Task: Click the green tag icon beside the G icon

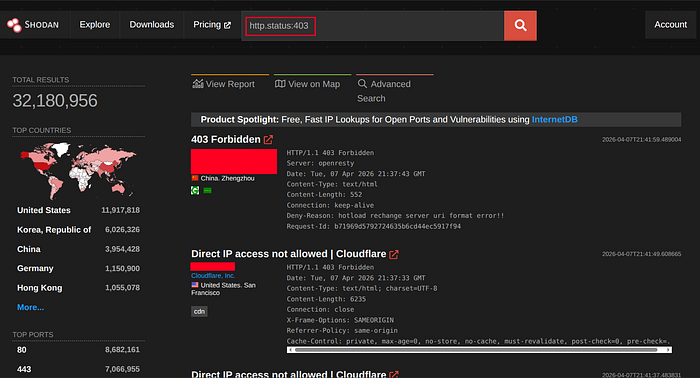Action: pyautogui.click(x=208, y=191)
